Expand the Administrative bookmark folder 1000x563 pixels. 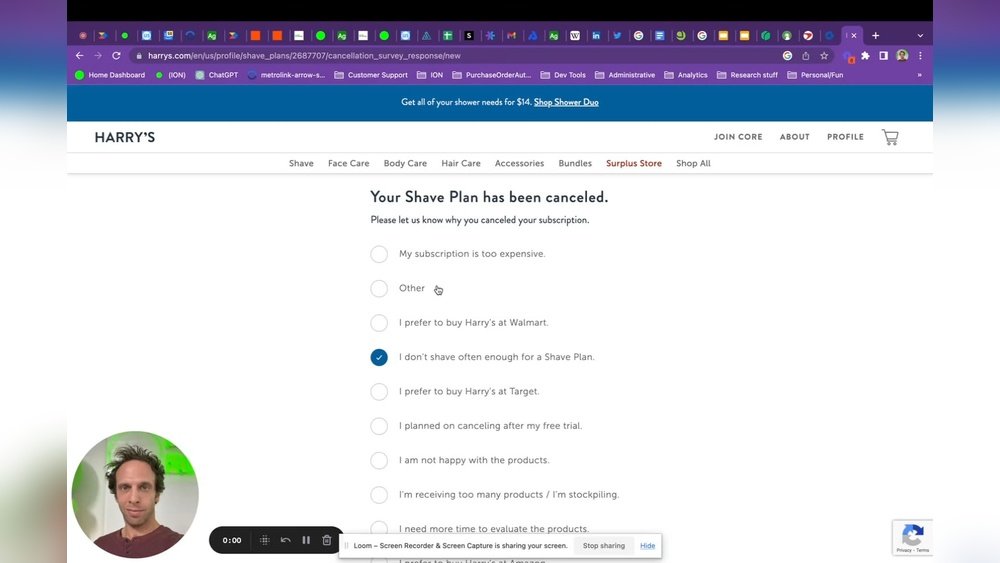(624, 75)
